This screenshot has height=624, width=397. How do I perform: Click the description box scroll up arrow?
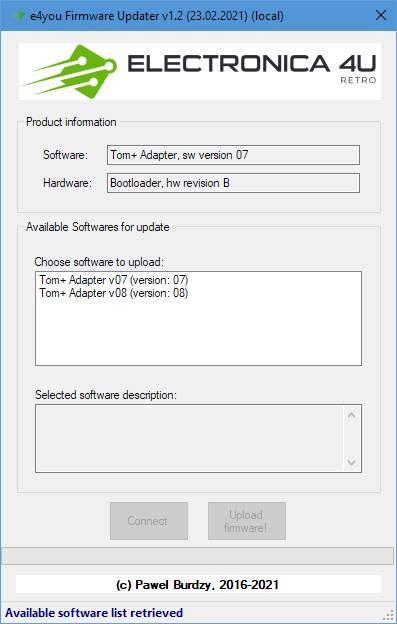[x=351, y=415]
